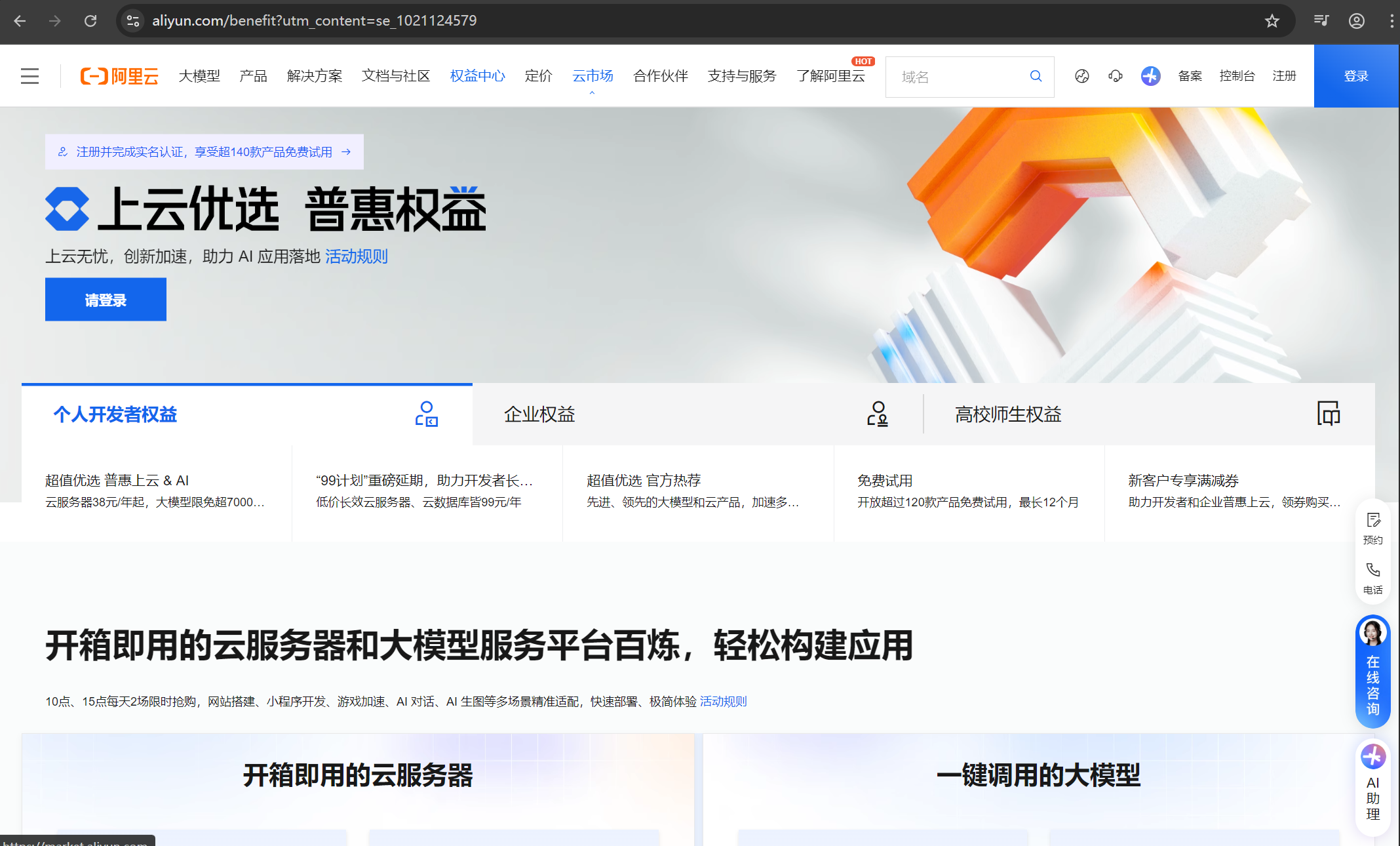This screenshot has width=1400, height=846.
Task: Click the 开箱即用的云服务器 panel heading
Action: (x=358, y=776)
